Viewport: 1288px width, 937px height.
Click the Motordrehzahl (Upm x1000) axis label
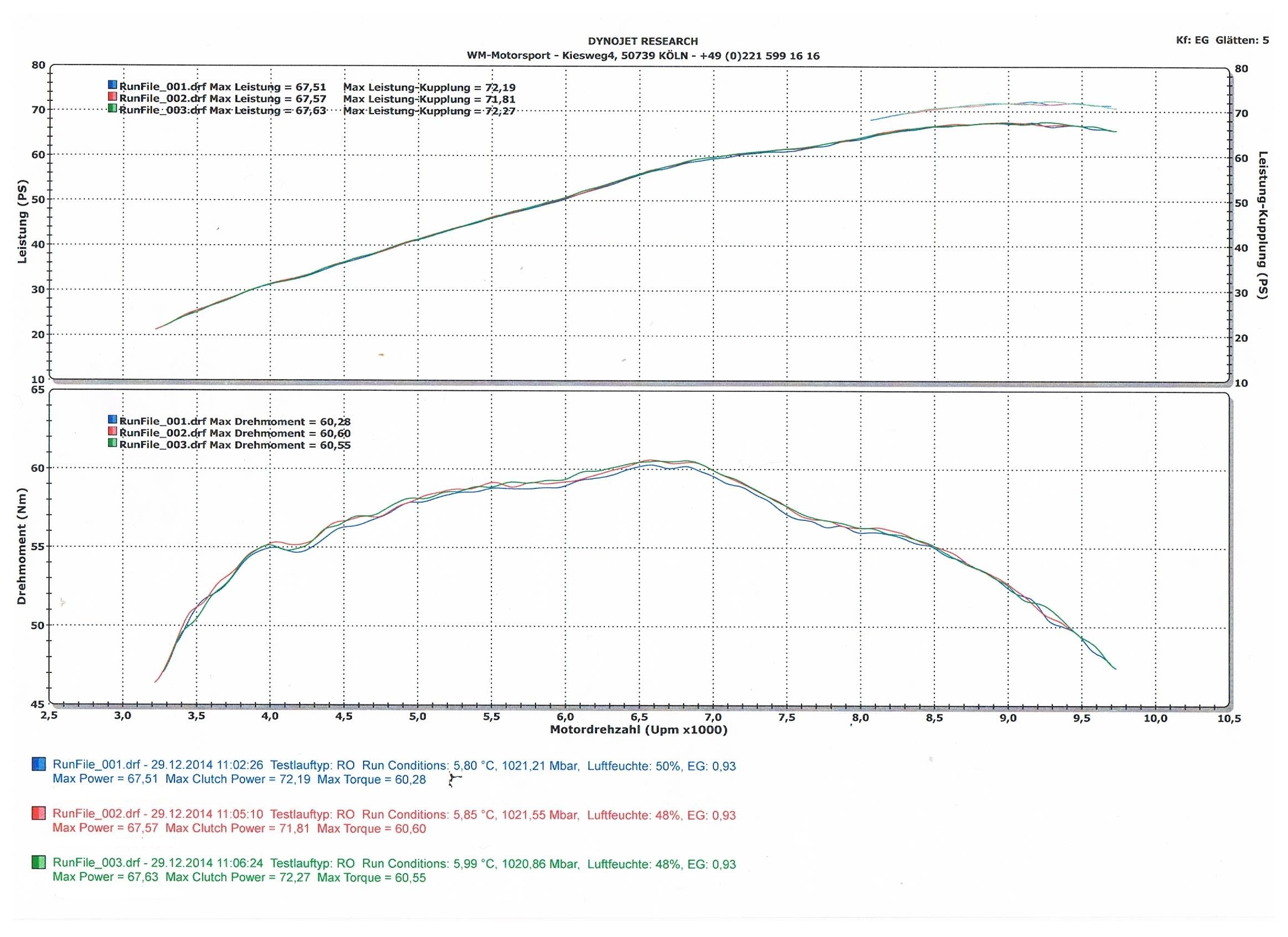[x=638, y=730]
